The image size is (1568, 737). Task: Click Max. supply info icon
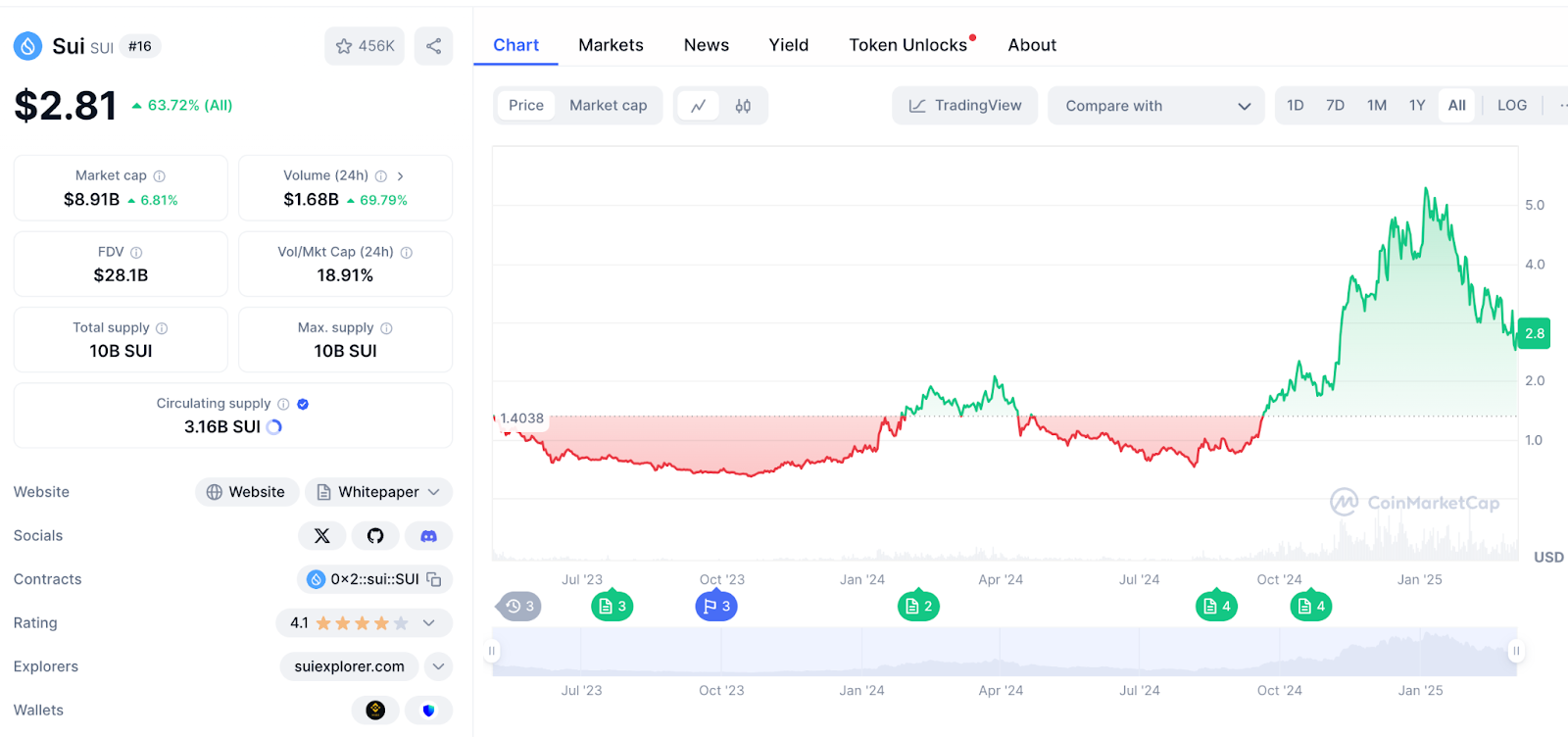pos(386,328)
